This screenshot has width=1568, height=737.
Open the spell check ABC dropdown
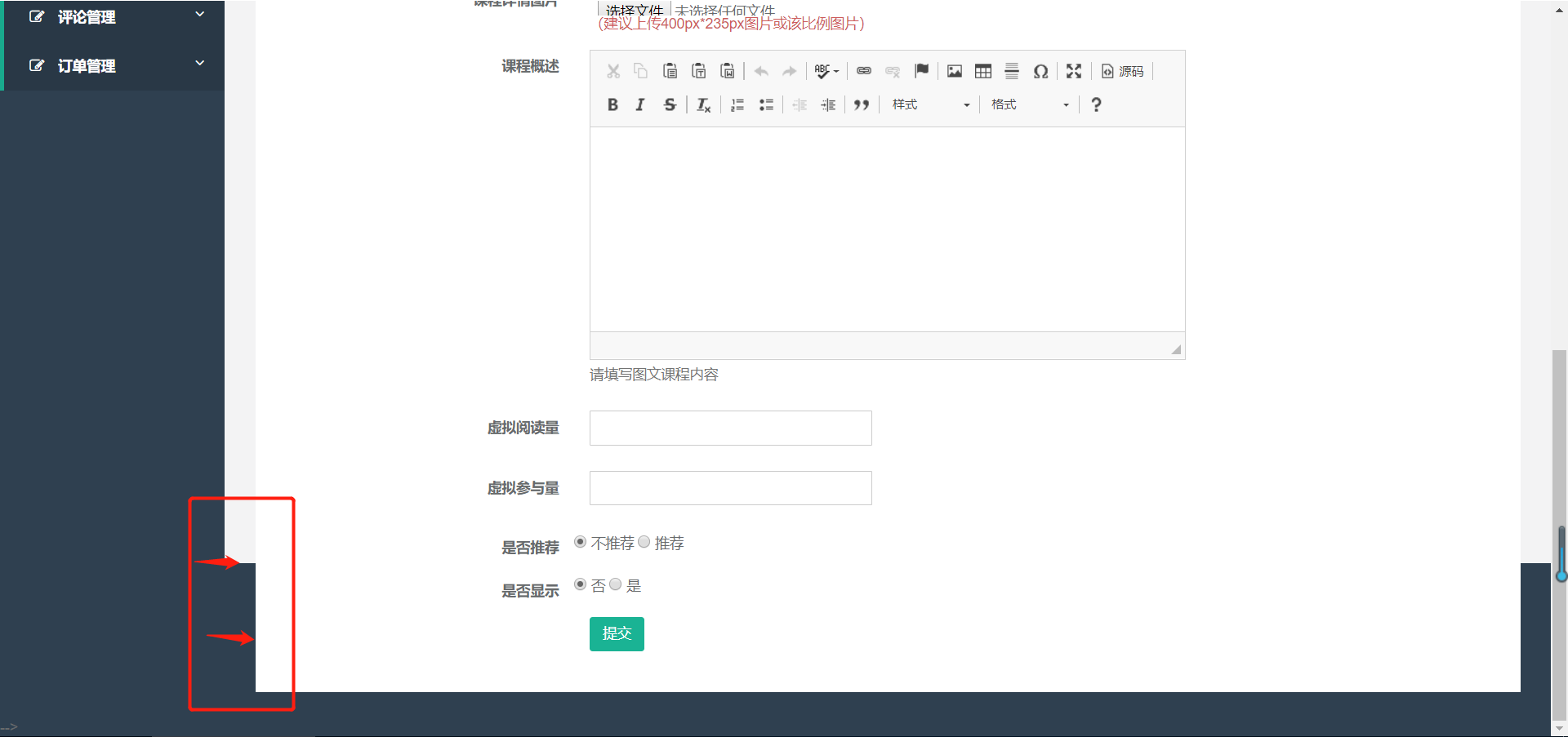click(x=826, y=71)
